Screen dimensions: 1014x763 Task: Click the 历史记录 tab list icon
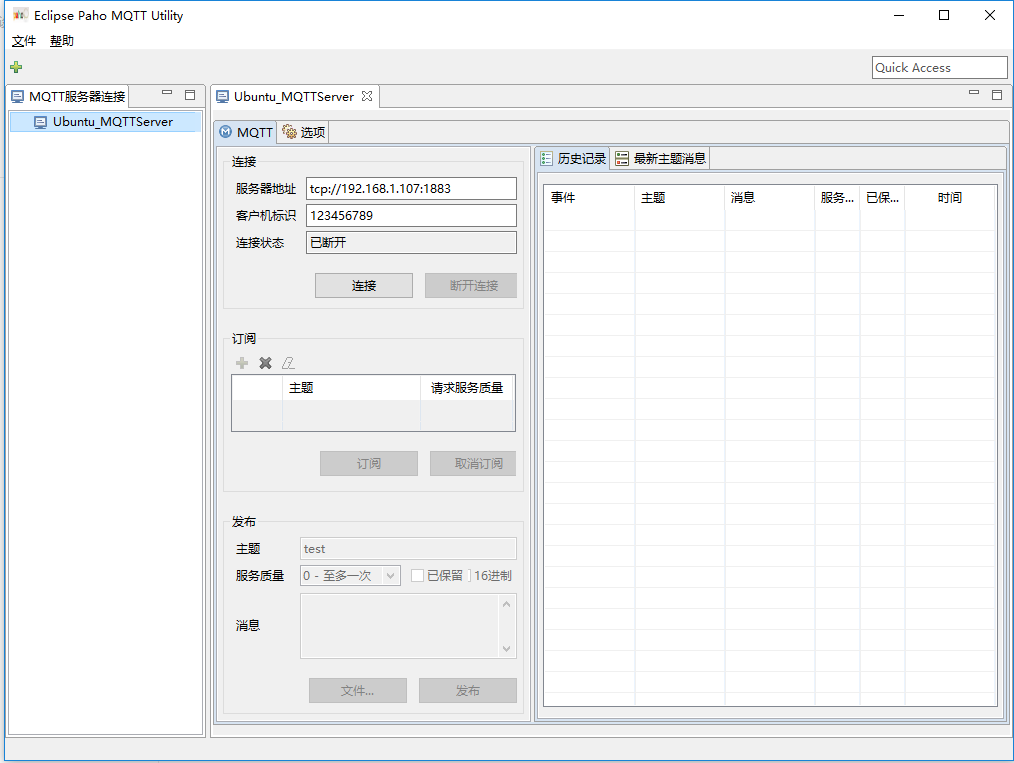click(x=547, y=158)
